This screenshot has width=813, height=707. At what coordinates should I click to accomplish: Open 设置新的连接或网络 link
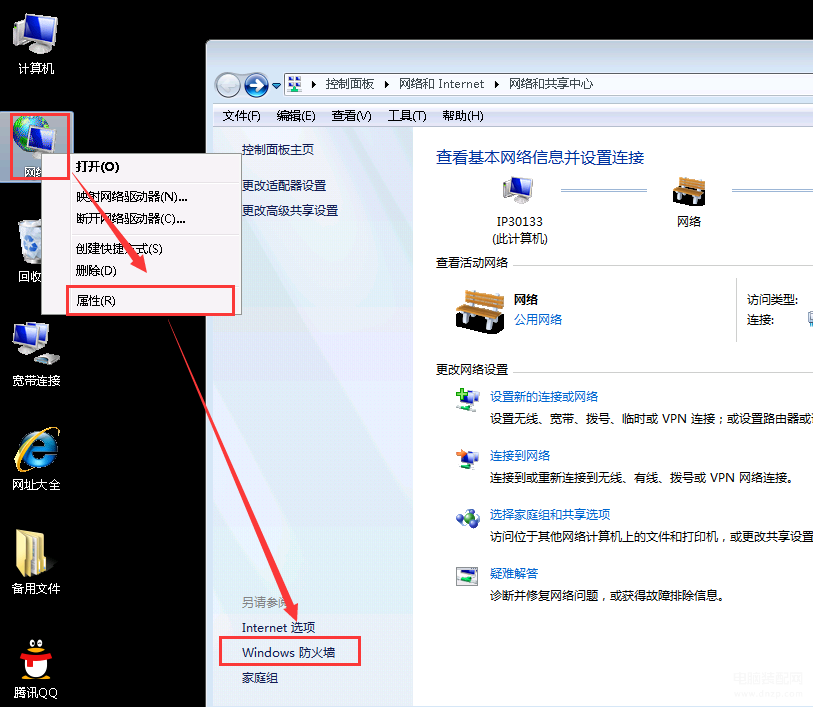click(x=544, y=397)
